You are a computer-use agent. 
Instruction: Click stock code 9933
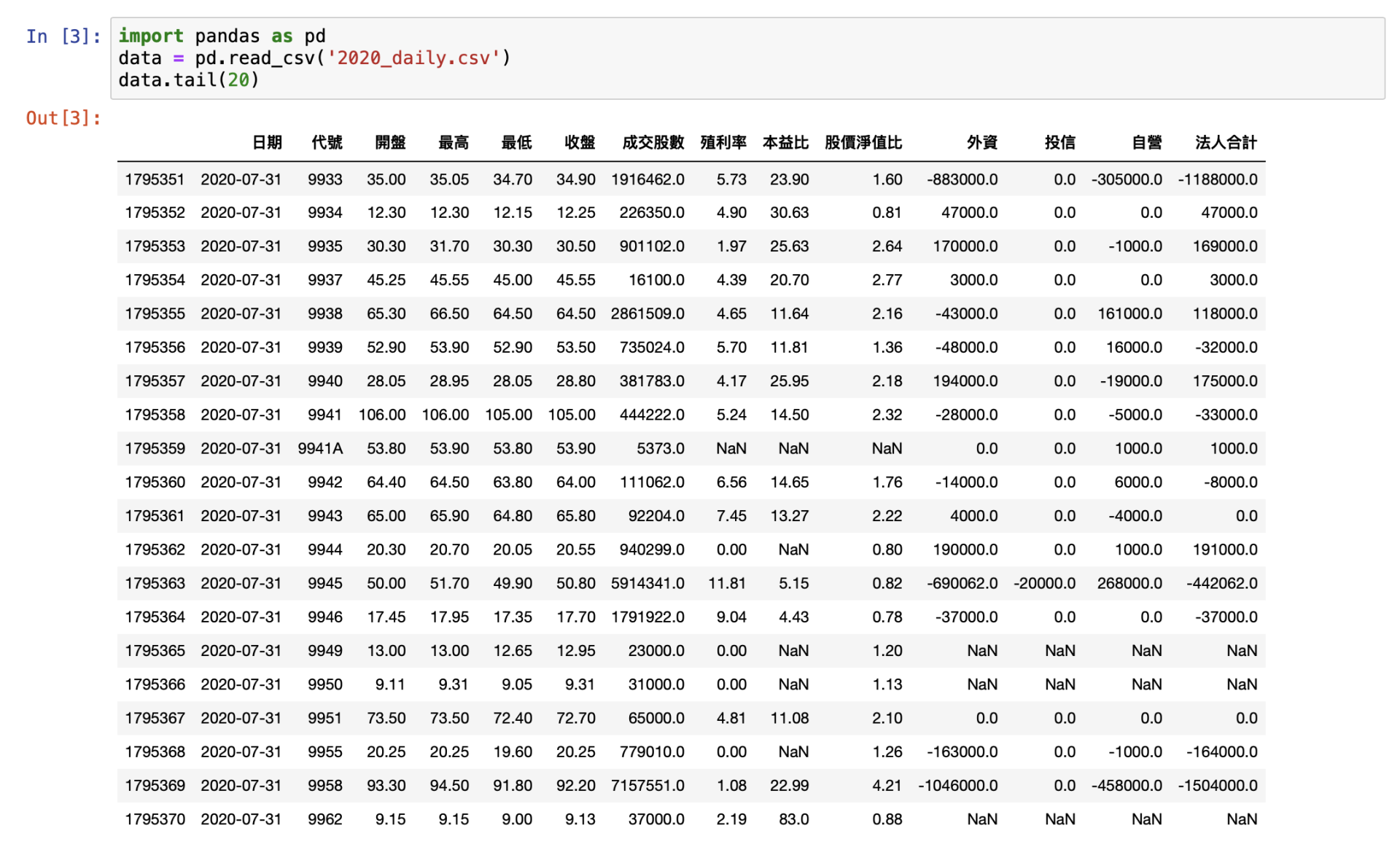(x=324, y=179)
